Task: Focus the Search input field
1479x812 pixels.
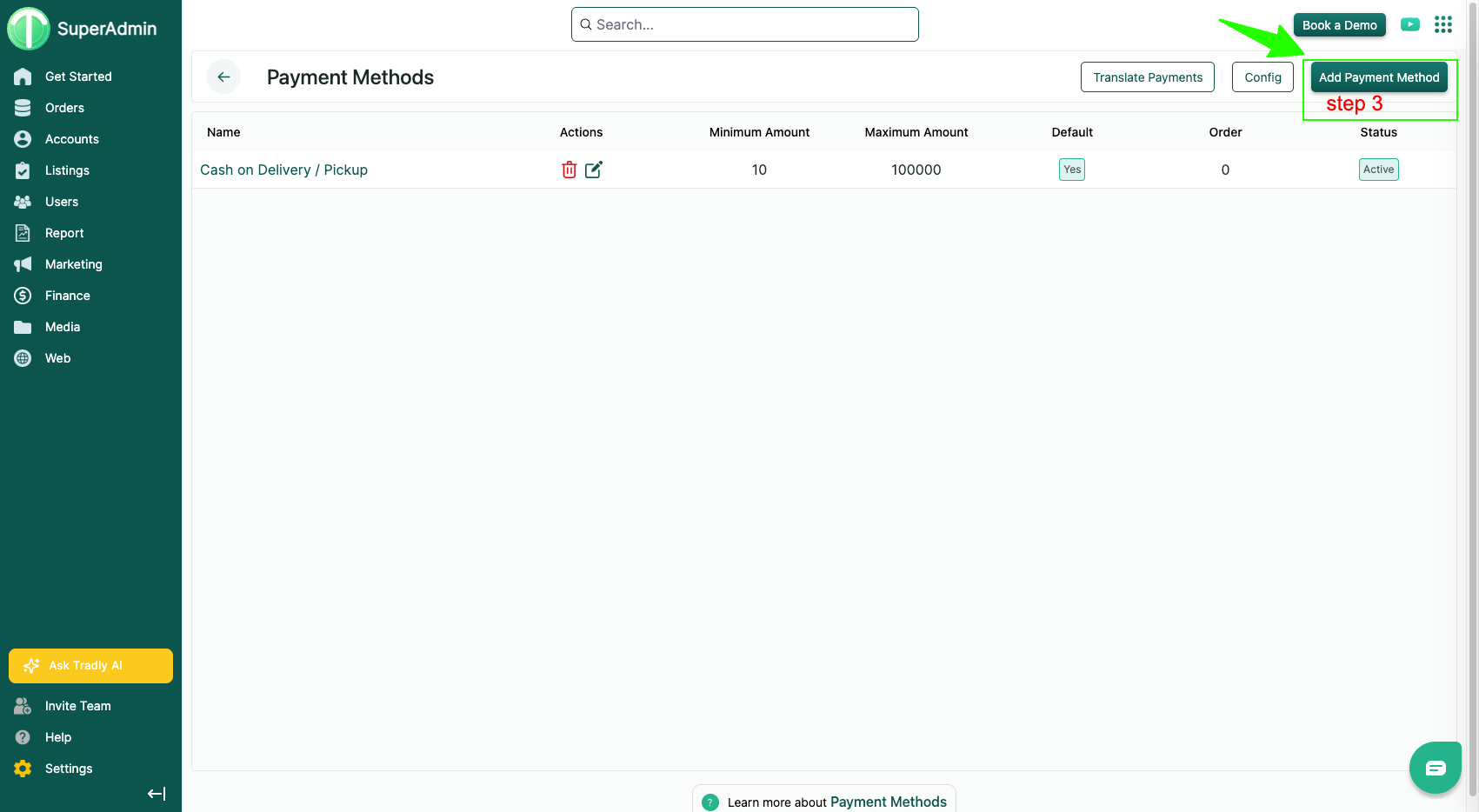Action: coord(745,24)
